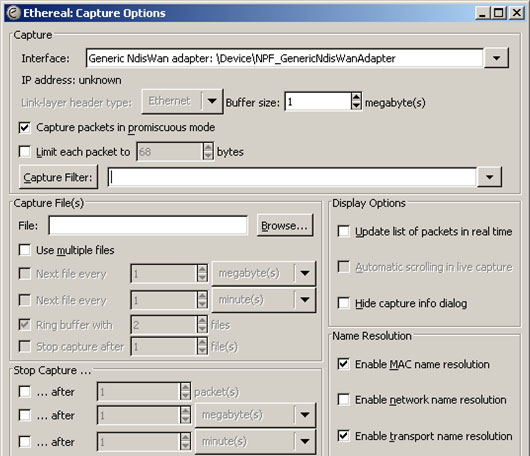Close the Capture Options window

point(516,13)
